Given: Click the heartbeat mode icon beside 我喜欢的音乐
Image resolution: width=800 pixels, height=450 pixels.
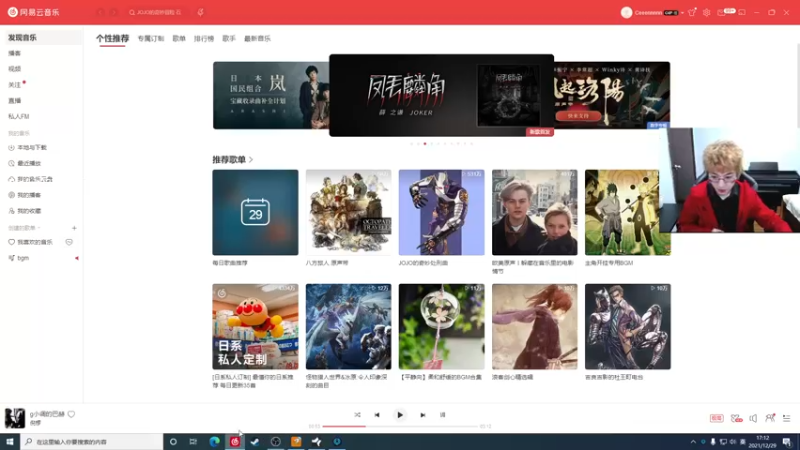Looking at the screenshot, I should click(x=69, y=242).
